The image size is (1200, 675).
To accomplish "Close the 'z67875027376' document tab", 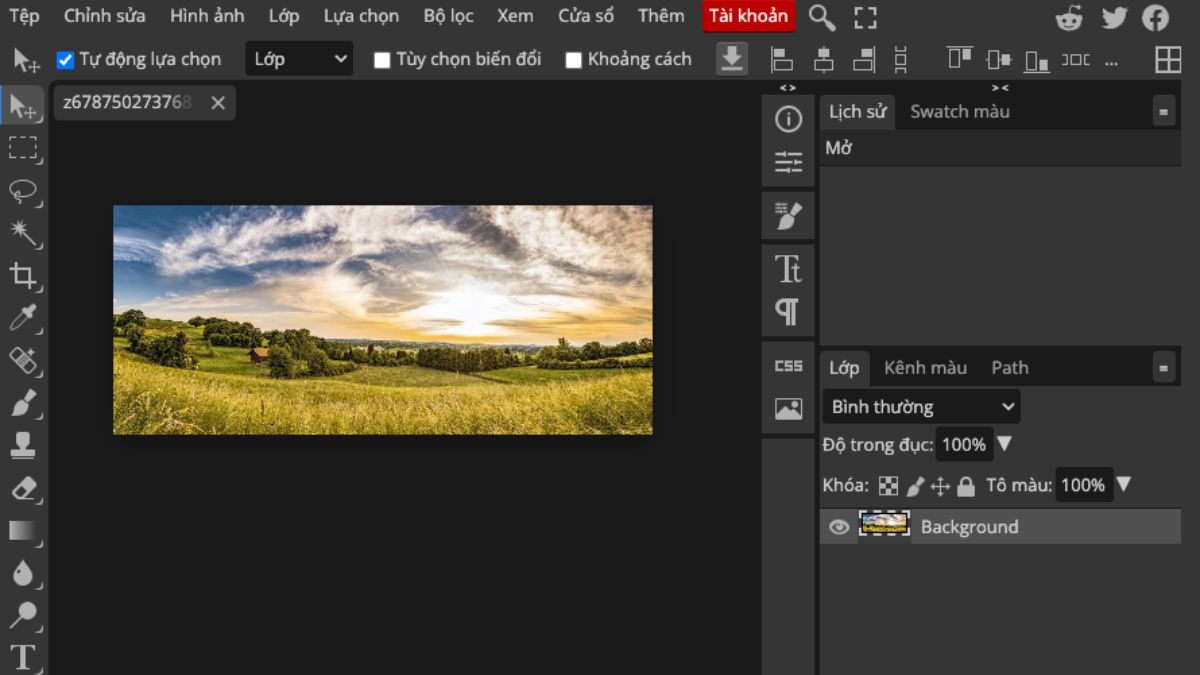I will point(218,103).
